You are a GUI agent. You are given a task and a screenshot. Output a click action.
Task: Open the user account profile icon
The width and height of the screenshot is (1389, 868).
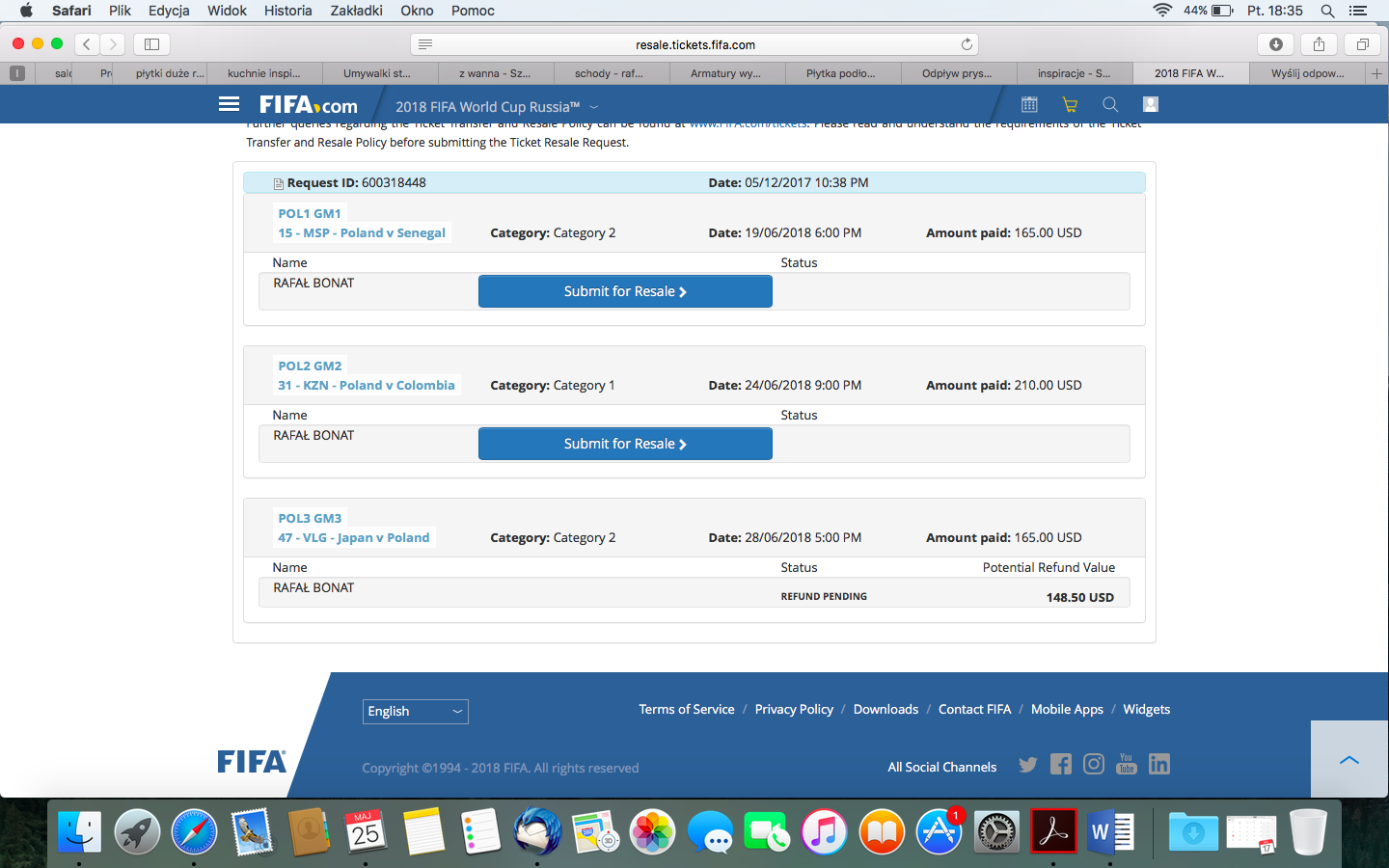(1150, 104)
